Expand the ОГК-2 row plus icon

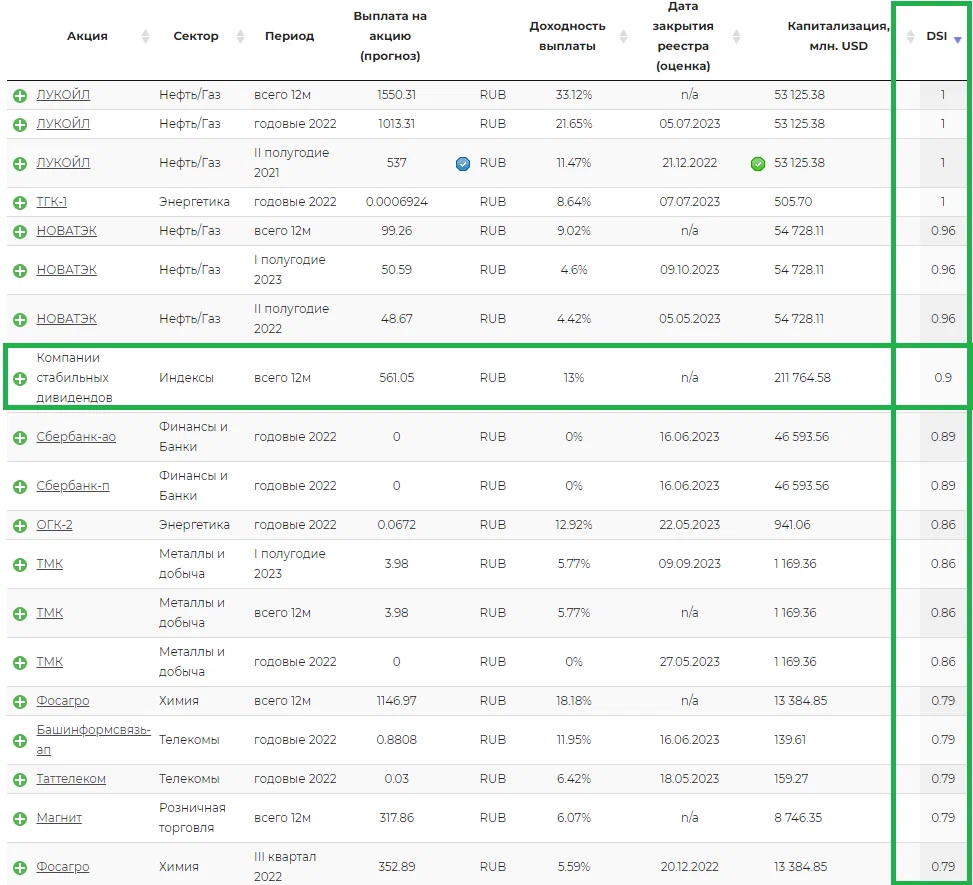[x=19, y=525]
